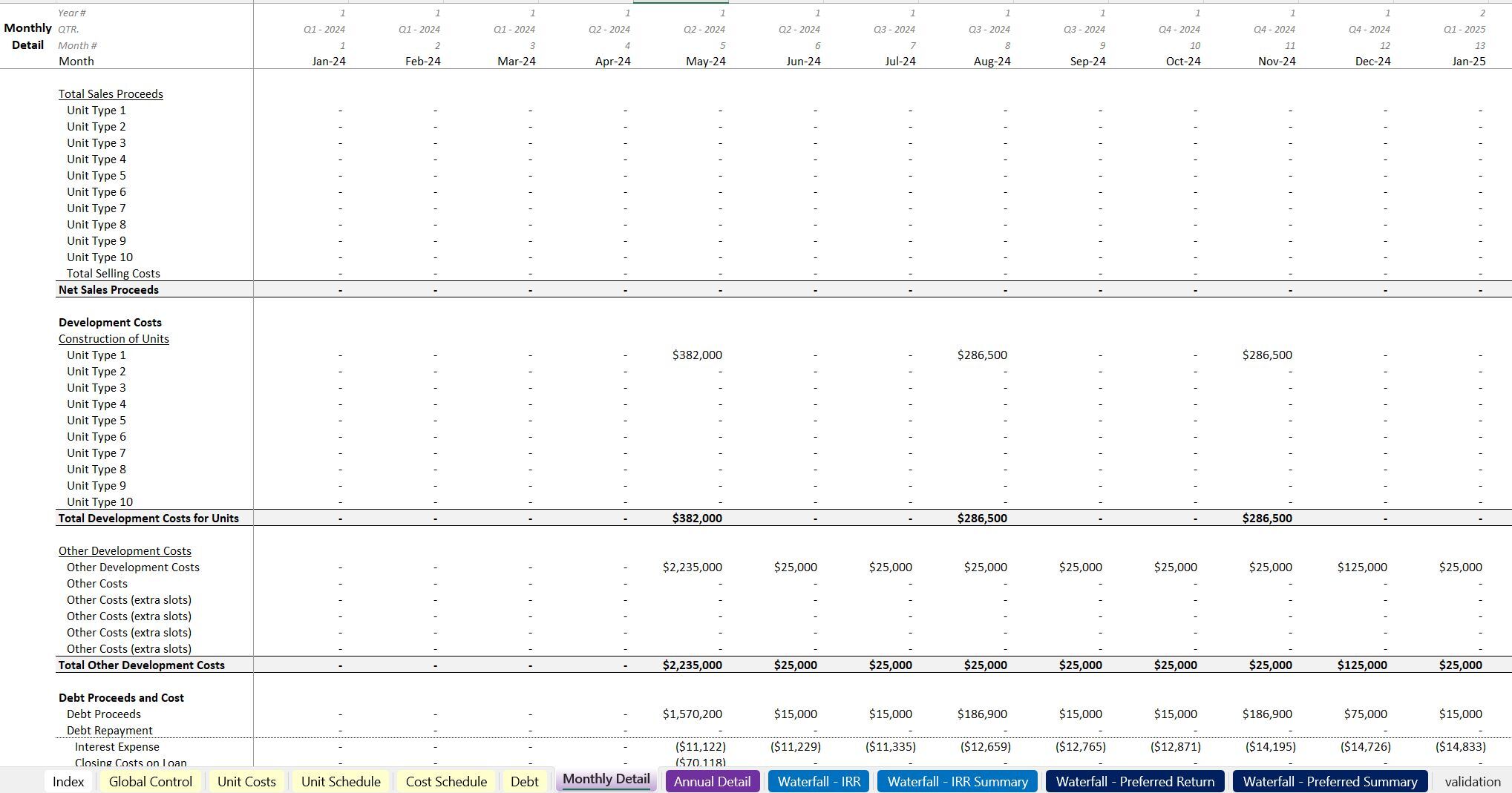Click the Net Sales Proceeds row label
The height and width of the screenshot is (793, 1512).
[108, 290]
